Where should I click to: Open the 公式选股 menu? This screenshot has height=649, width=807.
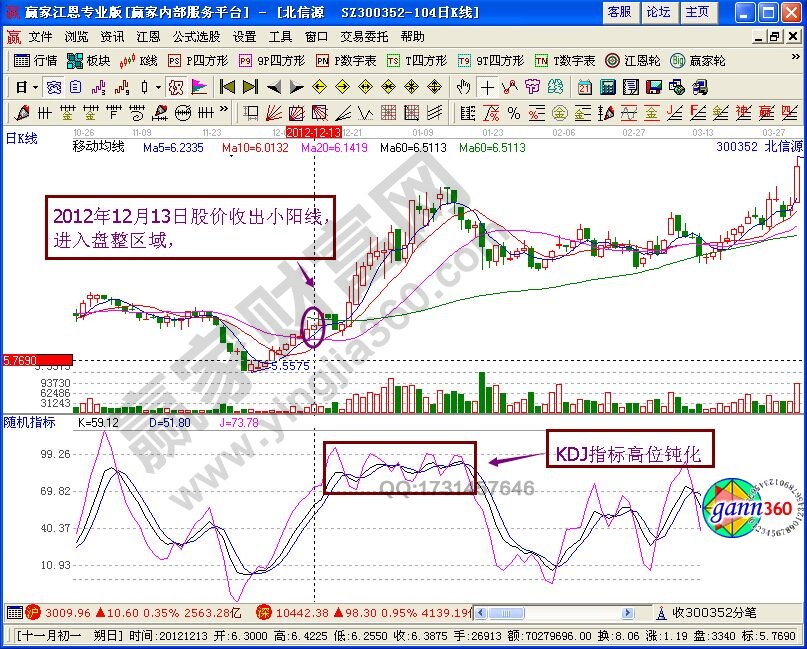coord(194,36)
